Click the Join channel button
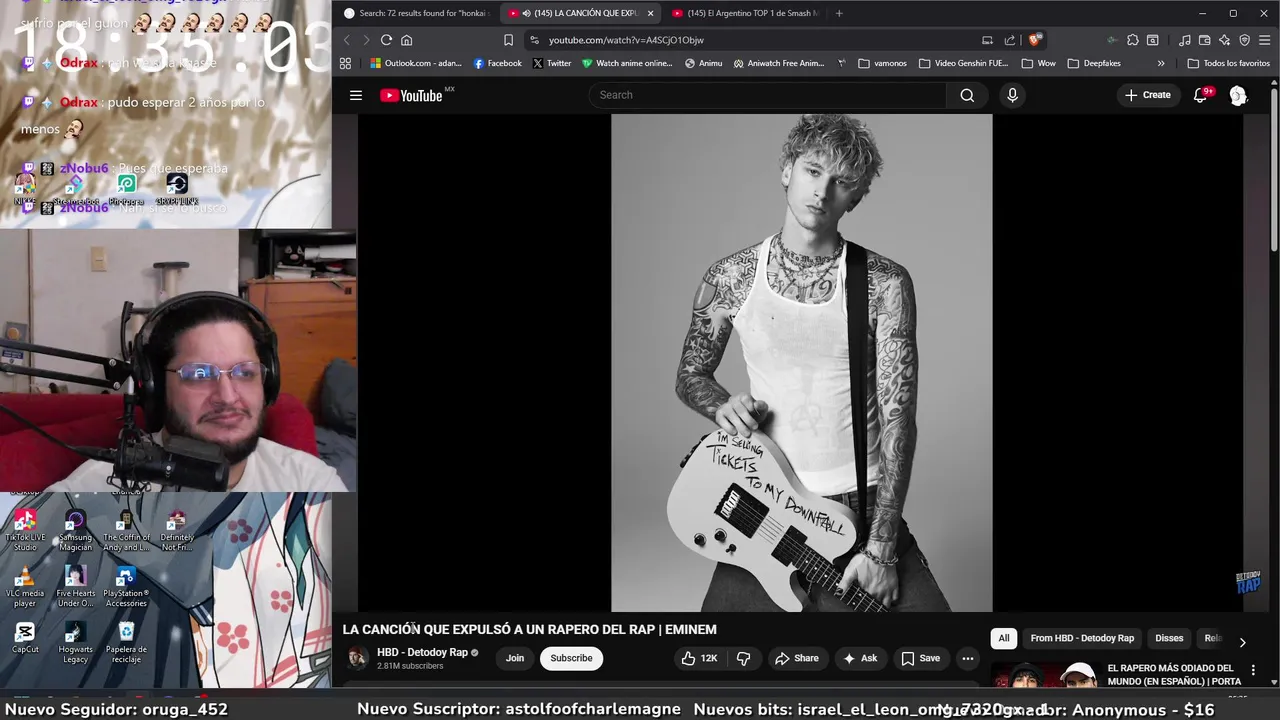Viewport: 1280px width, 720px height. [x=515, y=658]
